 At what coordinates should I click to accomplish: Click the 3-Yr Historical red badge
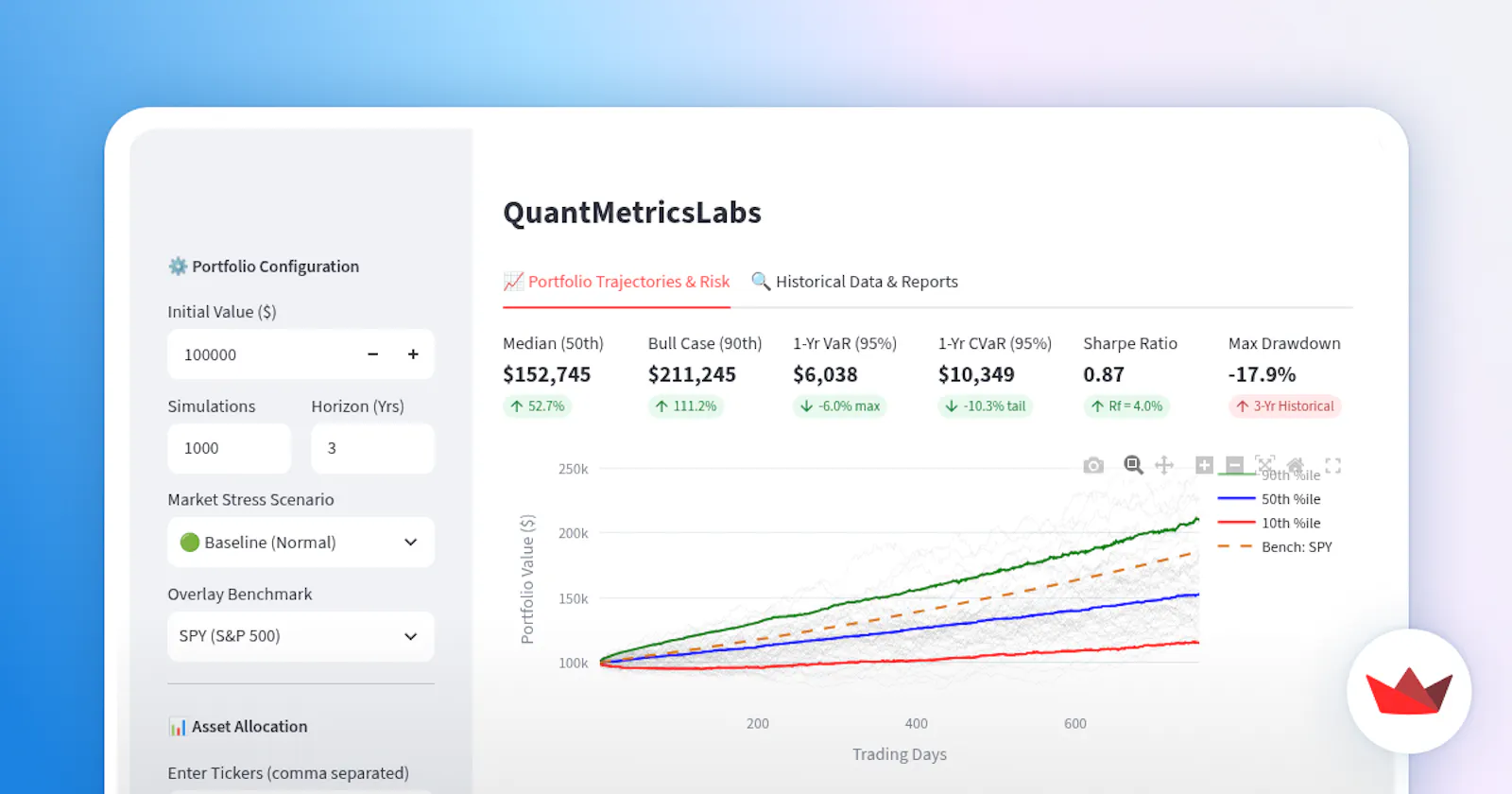(x=1285, y=406)
